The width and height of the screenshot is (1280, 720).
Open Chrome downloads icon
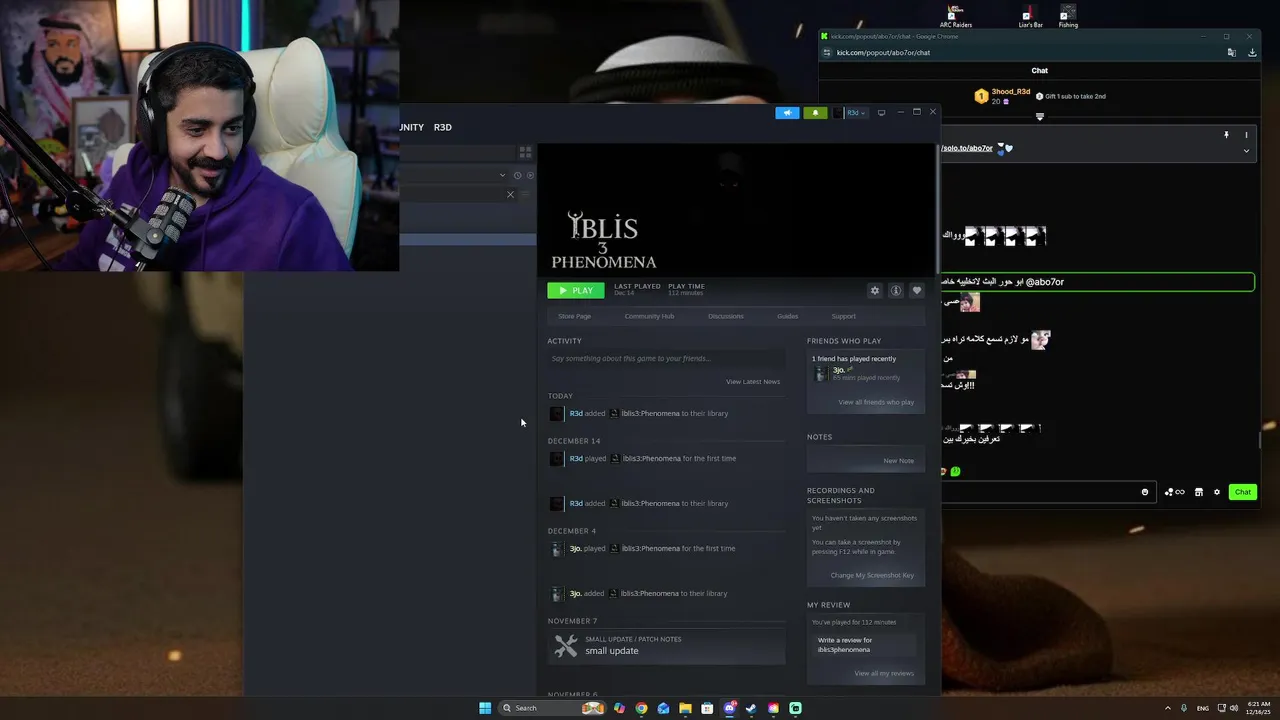tap(1252, 52)
